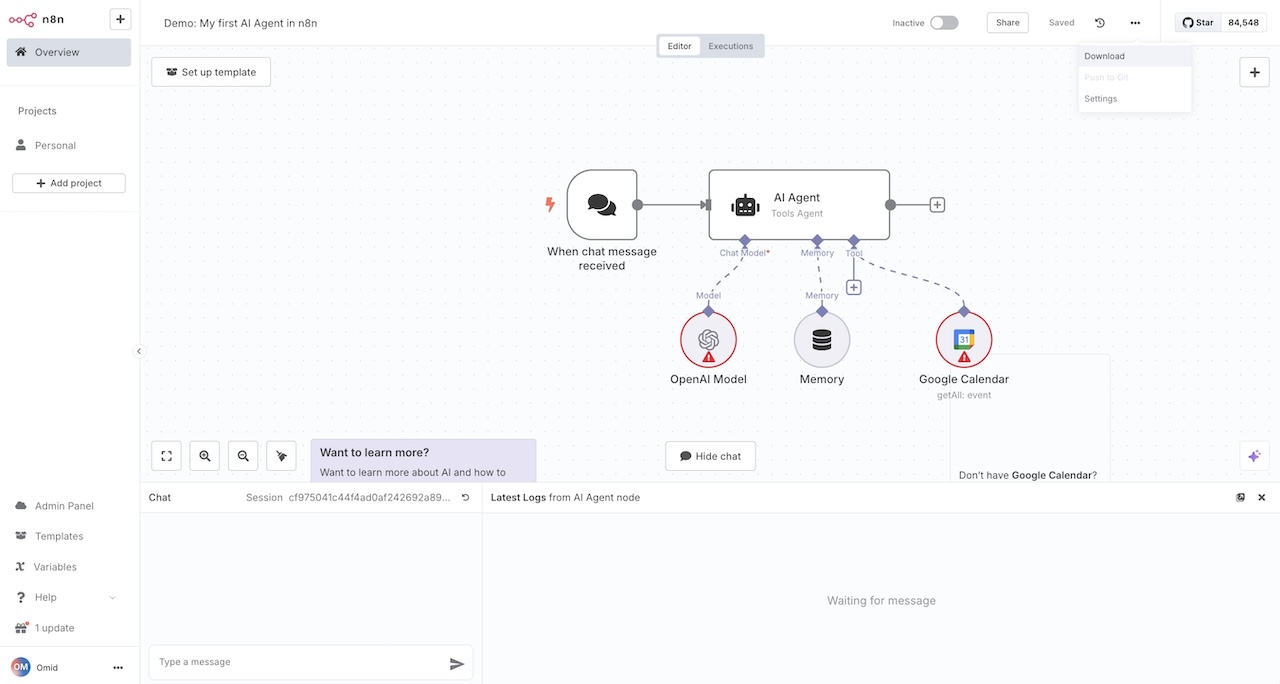1280x684 pixels.
Task: Collapse the left sidebar
Action: click(x=140, y=351)
